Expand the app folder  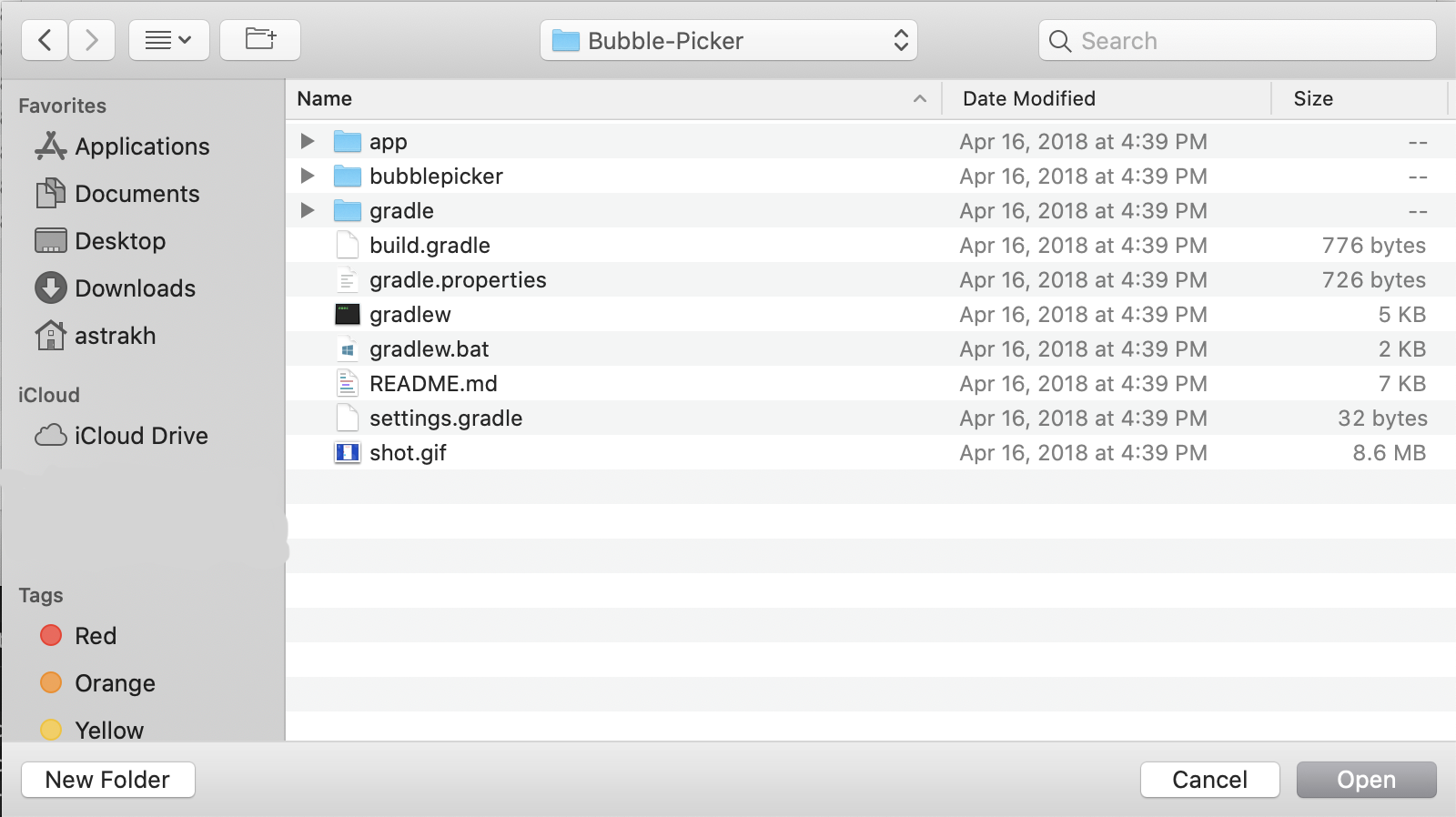[307, 141]
